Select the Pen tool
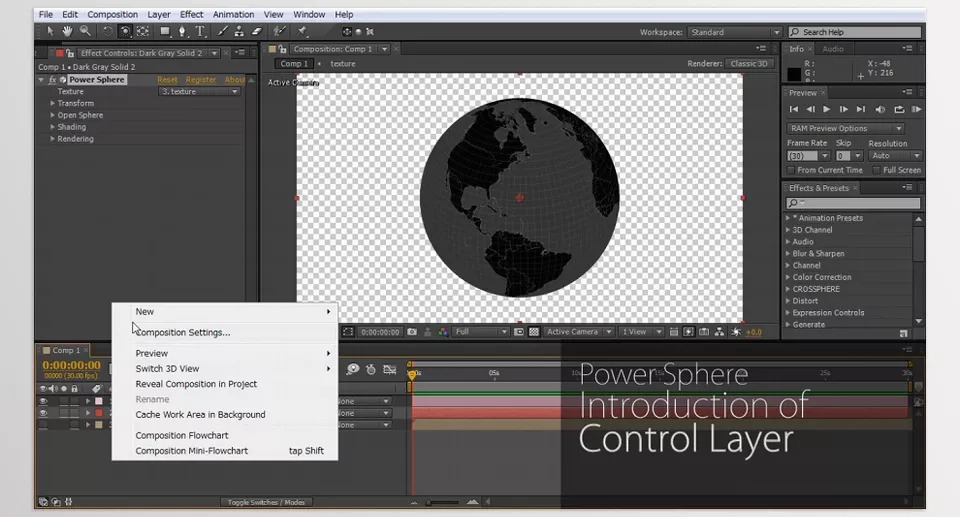 pos(182,31)
